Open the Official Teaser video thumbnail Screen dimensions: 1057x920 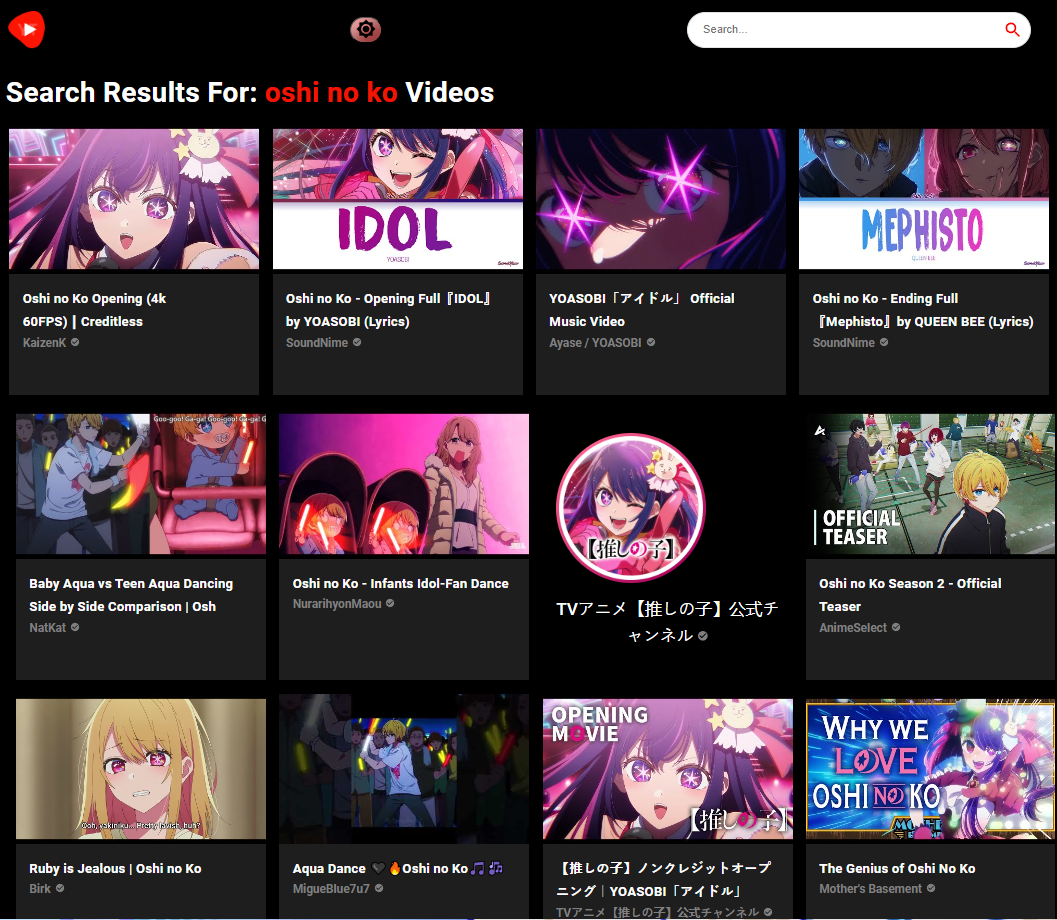(x=930, y=484)
